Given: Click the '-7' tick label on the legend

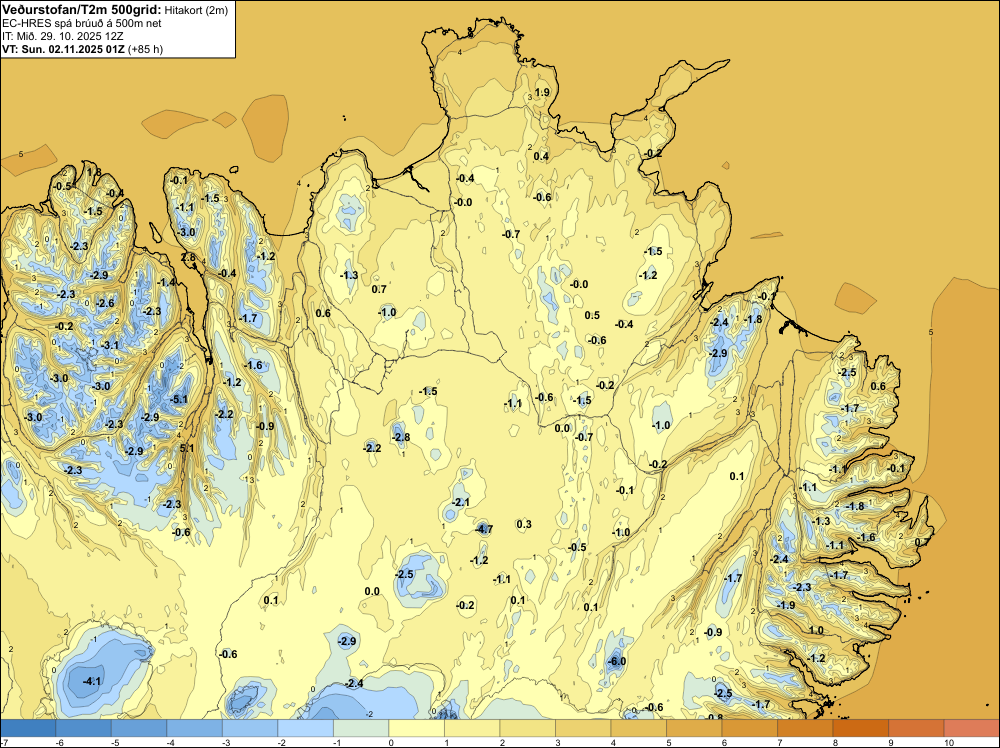Looking at the screenshot, I should click(5, 742).
